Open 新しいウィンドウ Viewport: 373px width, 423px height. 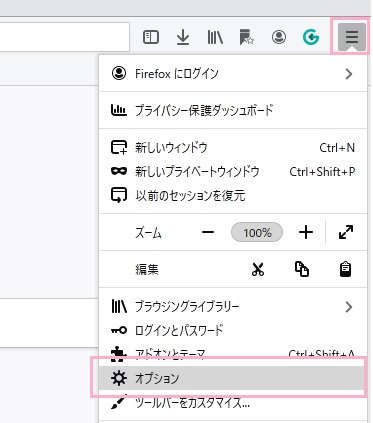coord(233,147)
